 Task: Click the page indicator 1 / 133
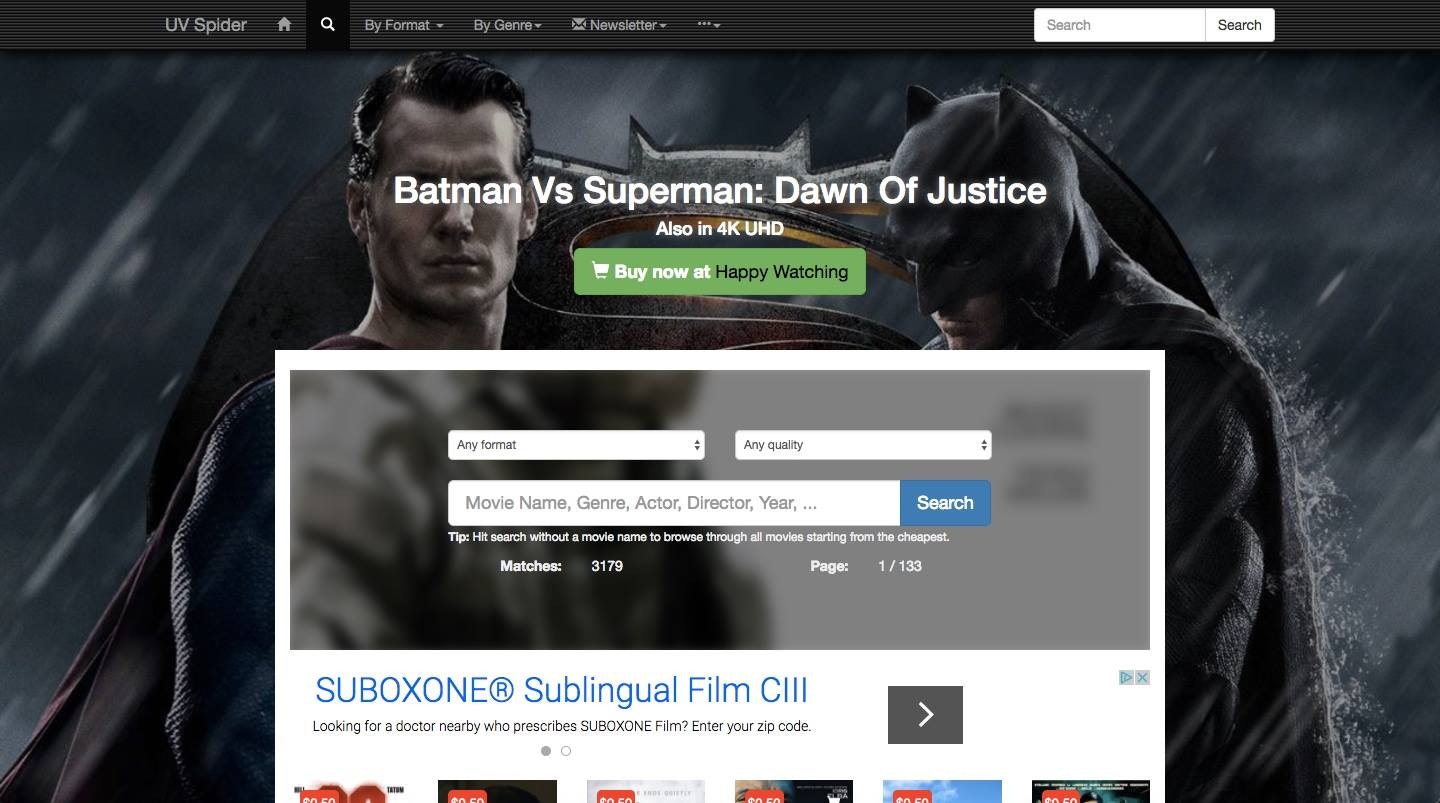900,566
